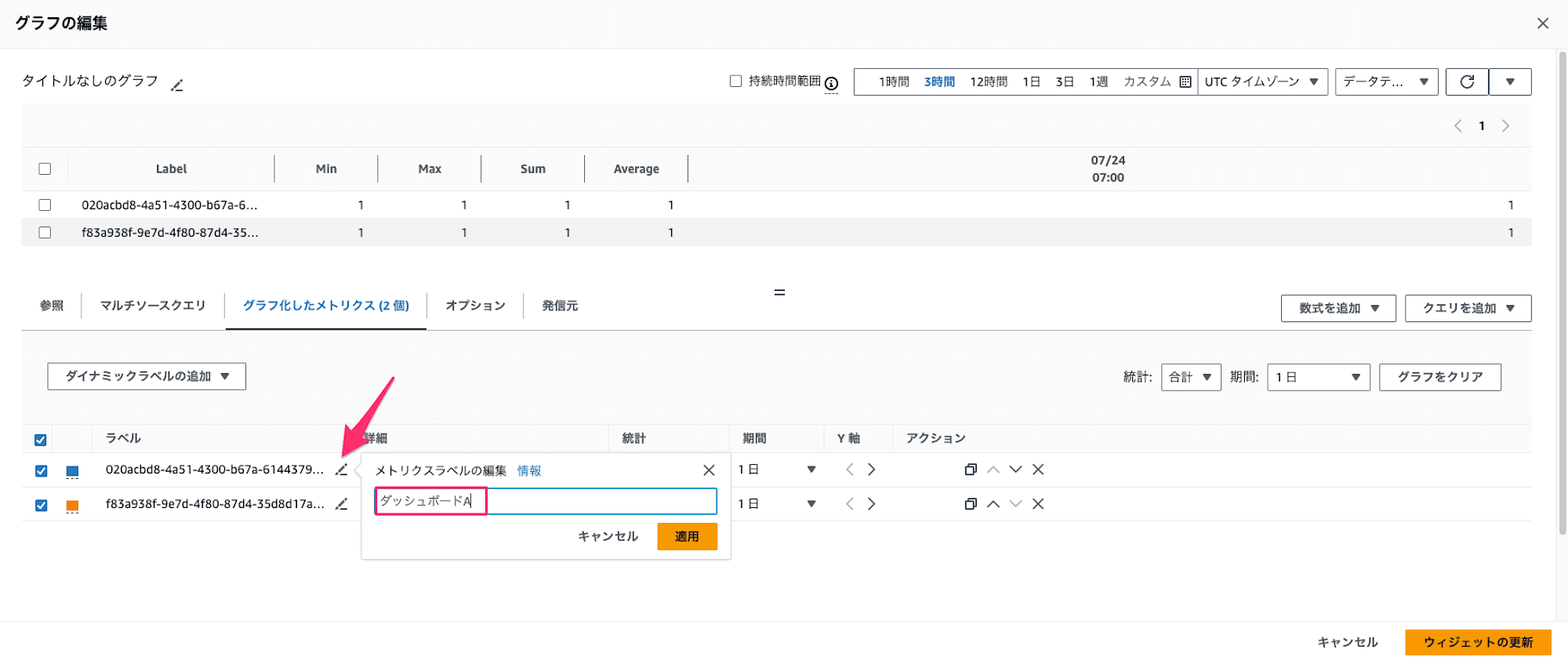Move 020acbd8 metric row down
This screenshot has width=1568, height=664.
(x=1015, y=470)
